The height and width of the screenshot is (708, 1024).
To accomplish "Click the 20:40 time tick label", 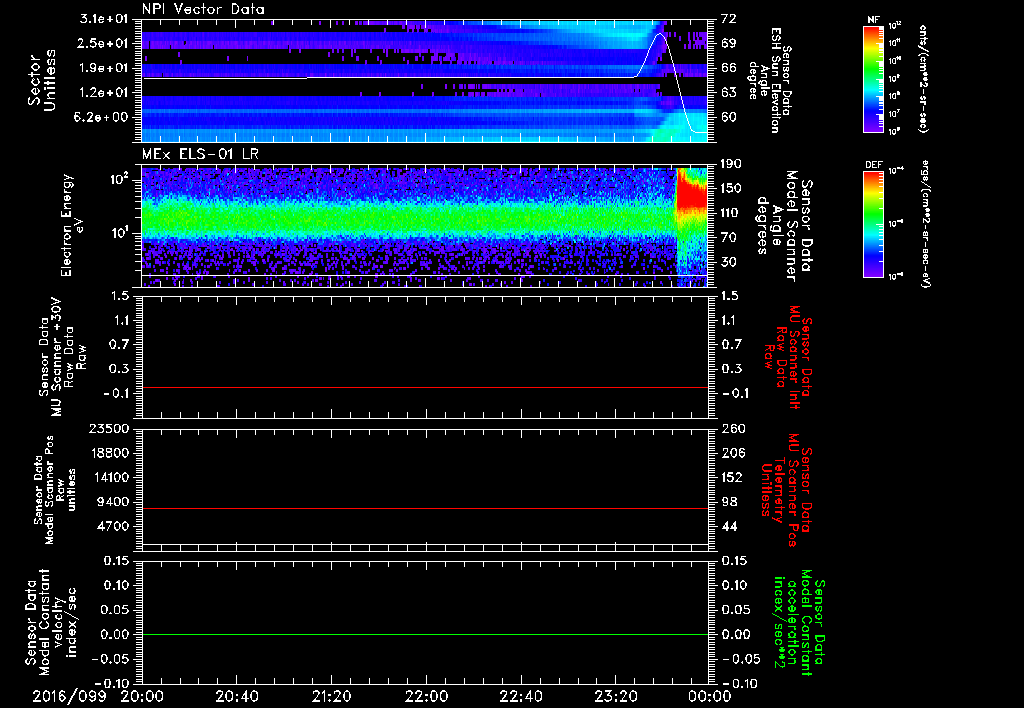I will pyautogui.click(x=237, y=696).
